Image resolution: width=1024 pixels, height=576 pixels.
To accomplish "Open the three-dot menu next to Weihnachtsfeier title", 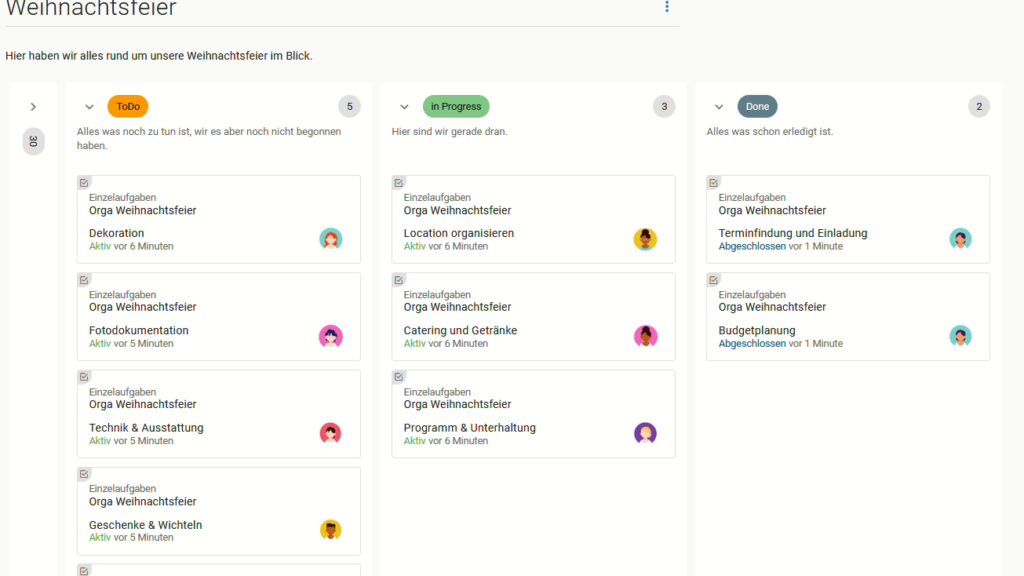I will point(667,7).
